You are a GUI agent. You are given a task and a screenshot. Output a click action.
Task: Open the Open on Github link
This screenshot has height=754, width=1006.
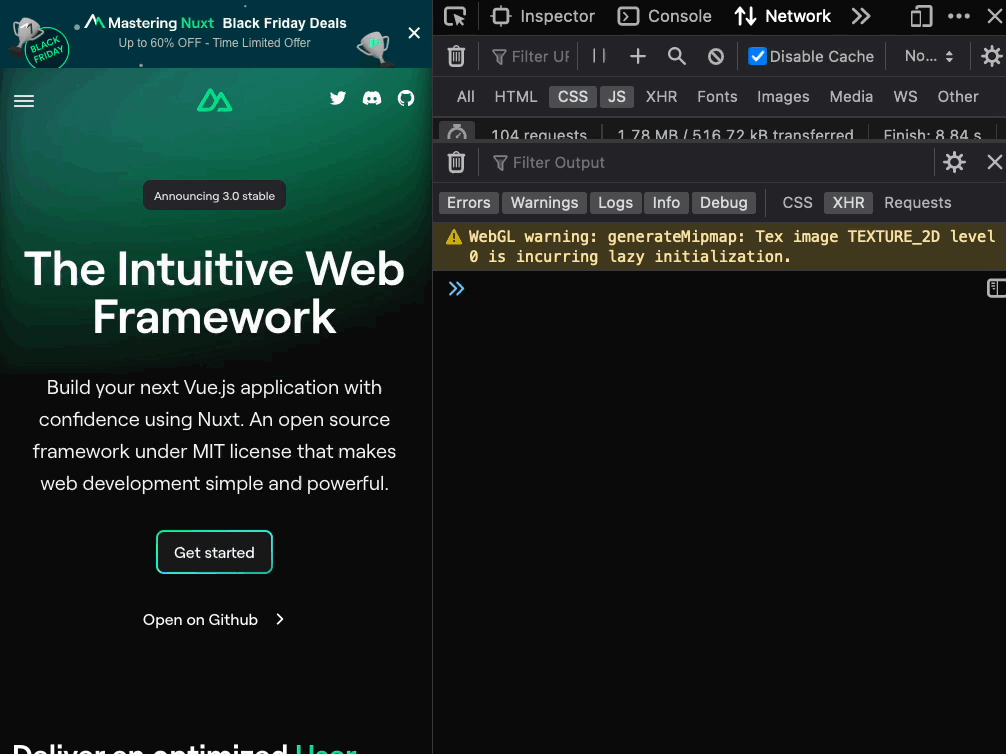pyautogui.click(x=214, y=620)
